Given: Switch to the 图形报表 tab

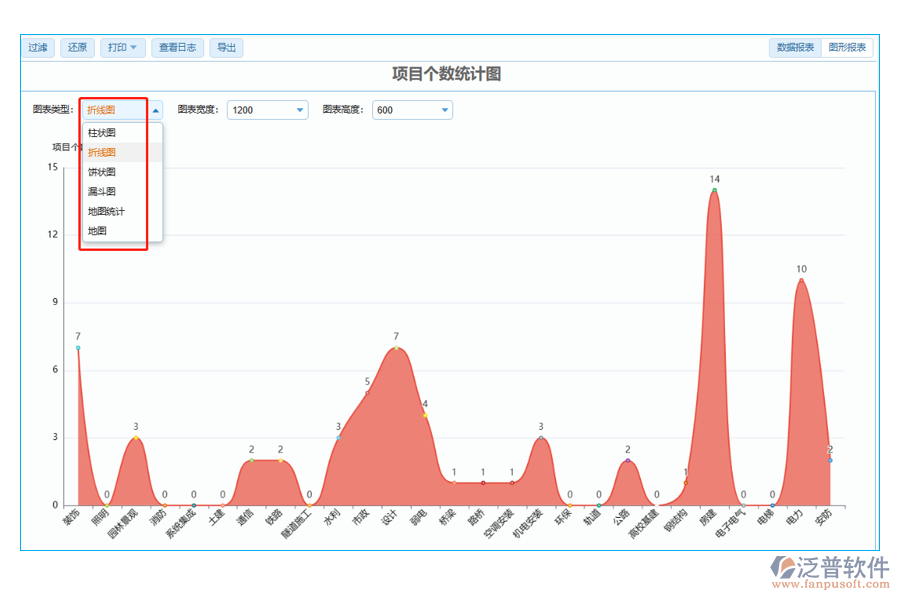Looking at the screenshot, I should [847, 48].
